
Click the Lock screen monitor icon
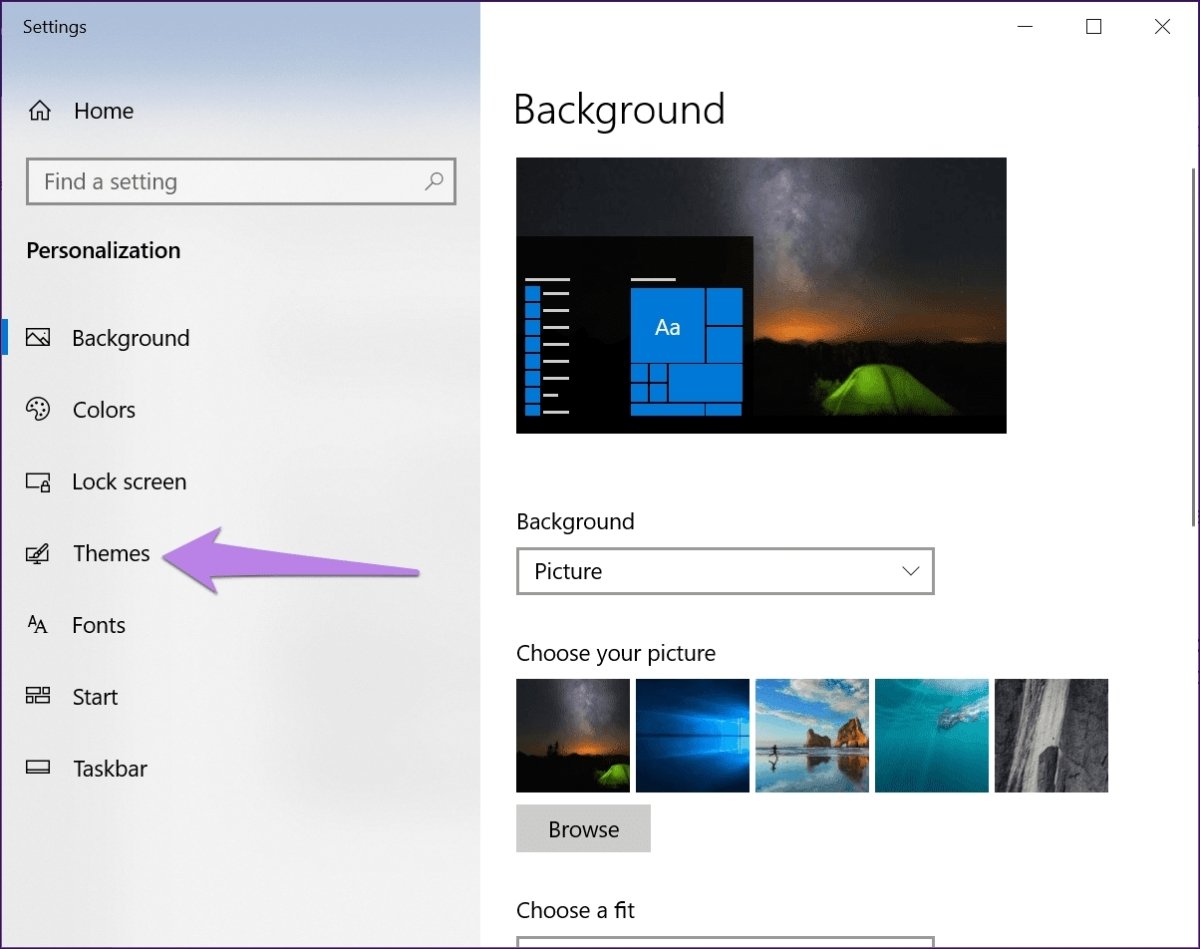coord(38,482)
